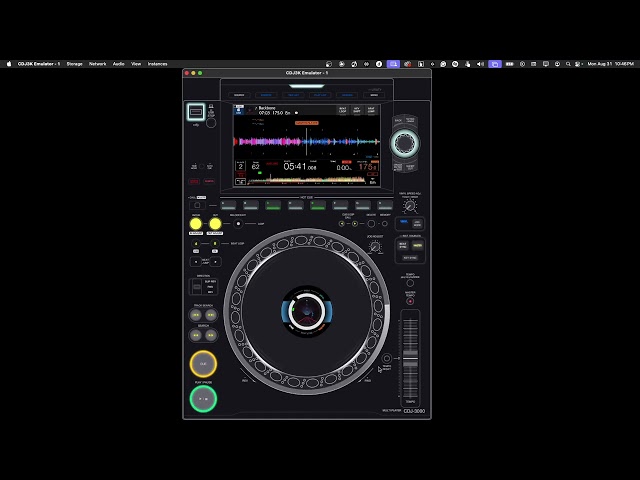The image size is (640, 480).
Task: Click the CUE/LOOP CALL right arrow
Action: pyautogui.click(x=355, y=224)
